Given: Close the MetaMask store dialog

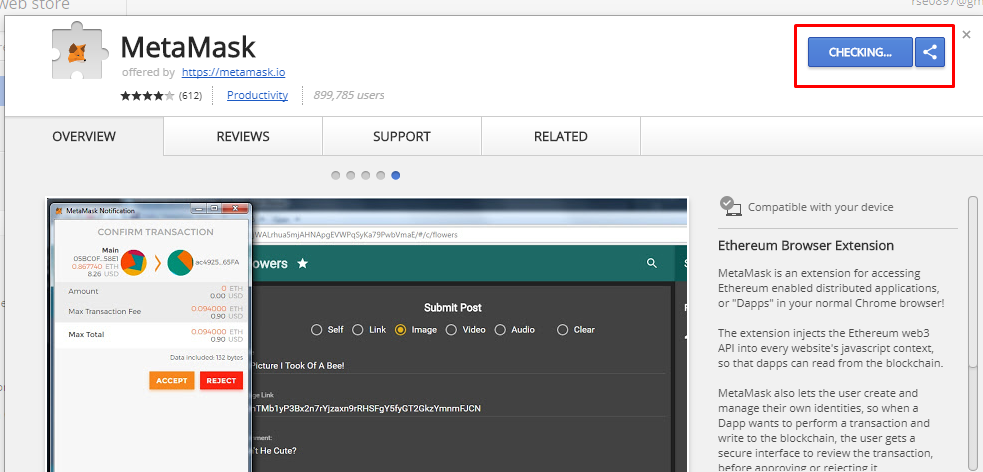Looking at the screenshot, I should (x=966, y=35).
